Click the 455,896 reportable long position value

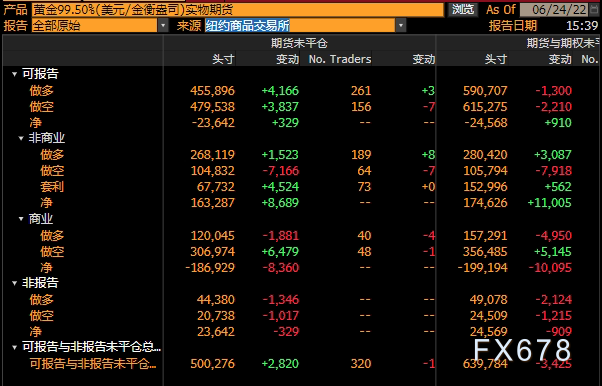click(x=212, y=91)
